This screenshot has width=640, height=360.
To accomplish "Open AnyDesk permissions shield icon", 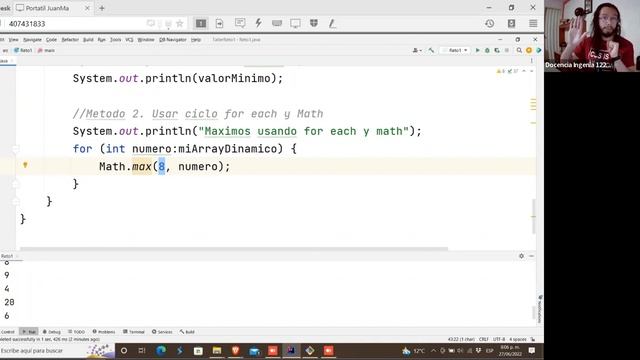I will 313,23.
